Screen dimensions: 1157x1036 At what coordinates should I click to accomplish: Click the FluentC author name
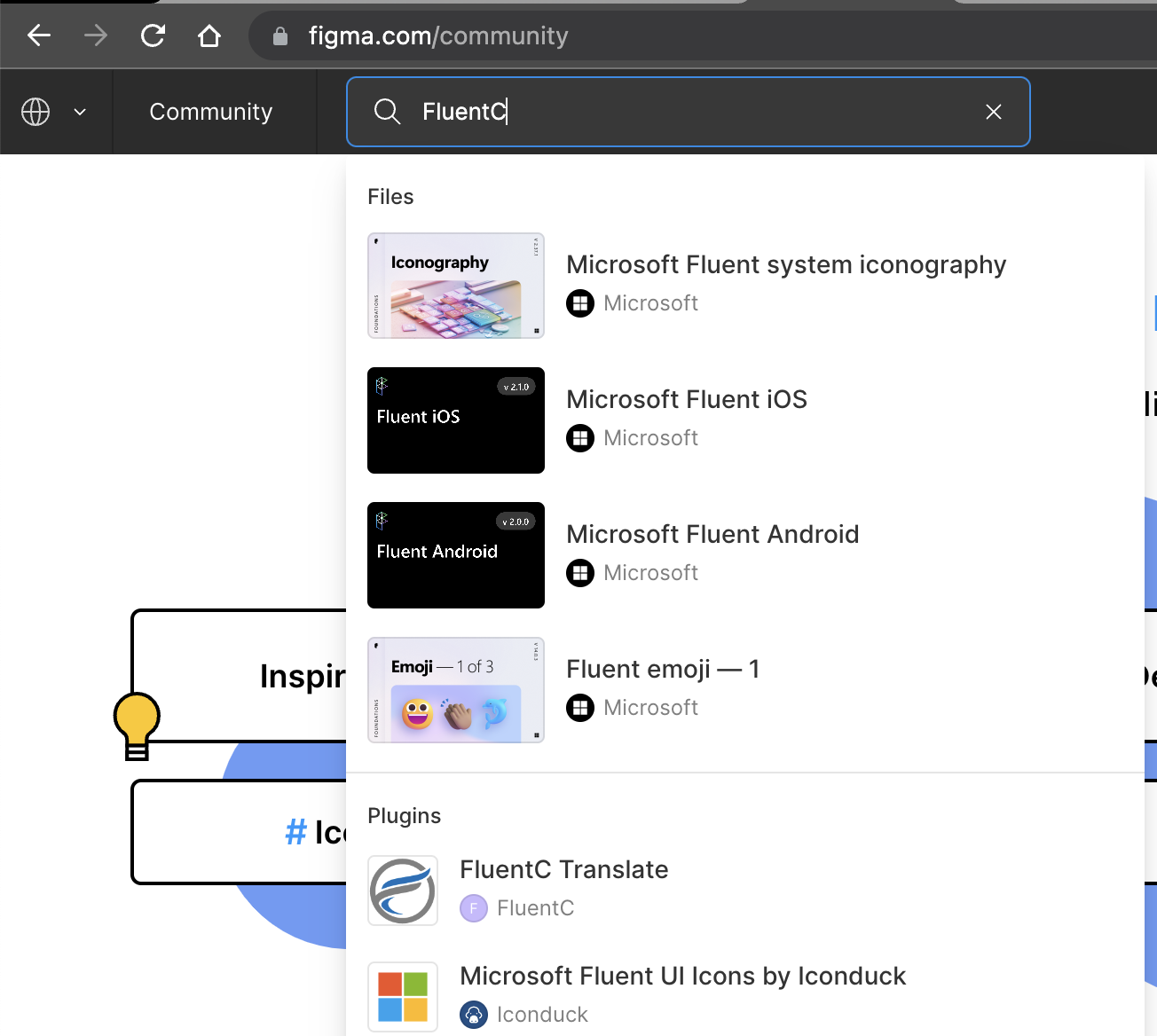pyautogui.click(x=535, y=908)
